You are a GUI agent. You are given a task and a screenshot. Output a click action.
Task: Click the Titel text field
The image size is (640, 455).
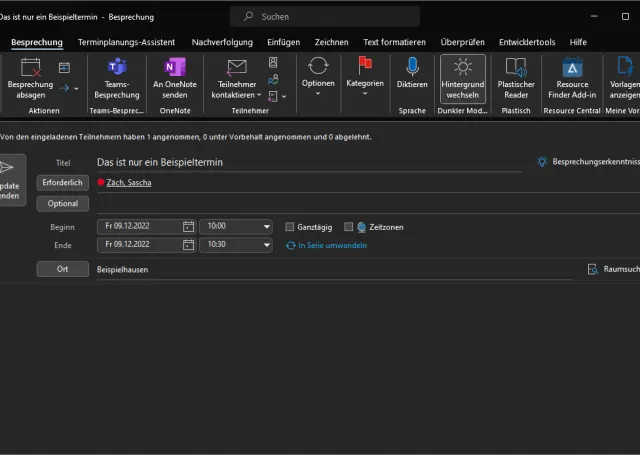[308, 162]
